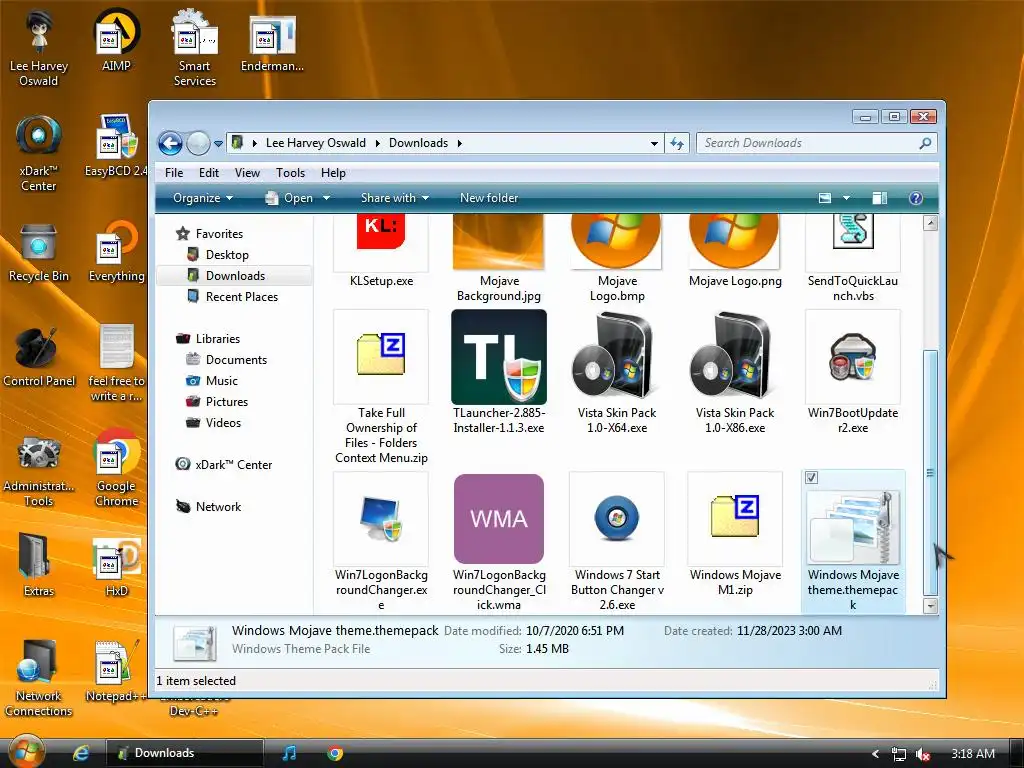Click the Windows Mojave theme.themepack icon
The image size is (1024, 768).
pos(853,526)
